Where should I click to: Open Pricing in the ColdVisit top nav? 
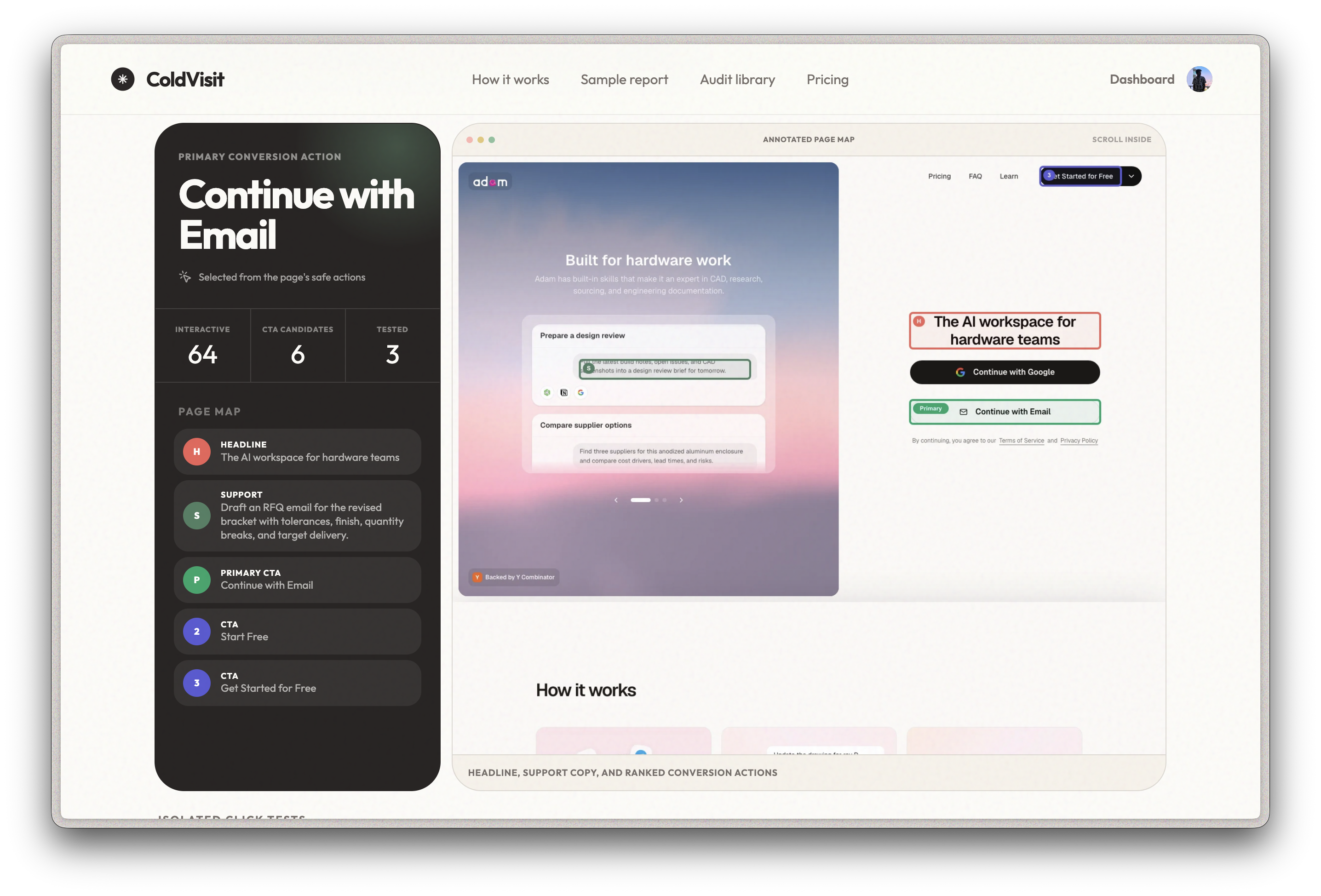click(x=827, y=80)
